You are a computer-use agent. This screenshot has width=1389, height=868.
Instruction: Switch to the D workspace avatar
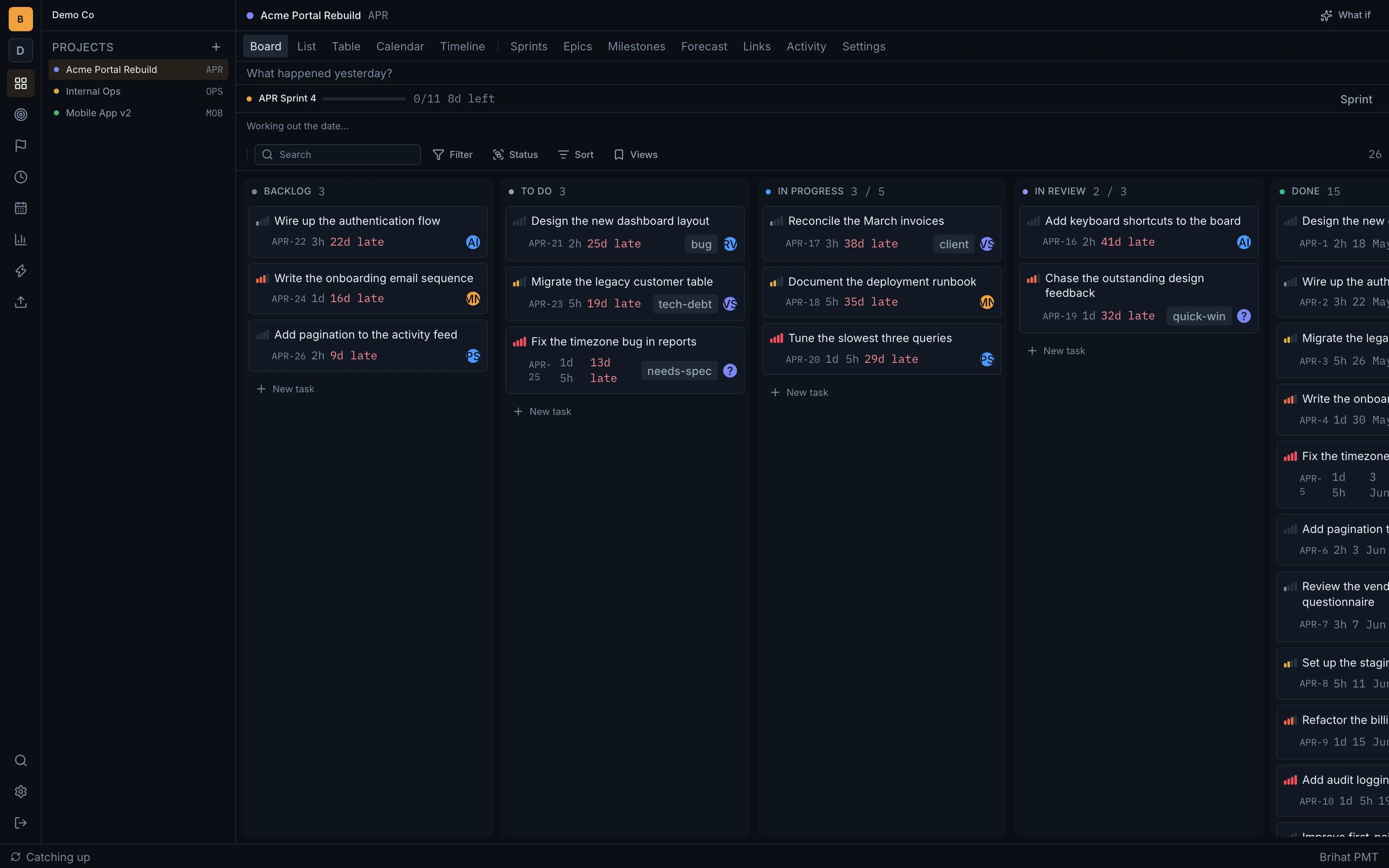pos(21,50)
